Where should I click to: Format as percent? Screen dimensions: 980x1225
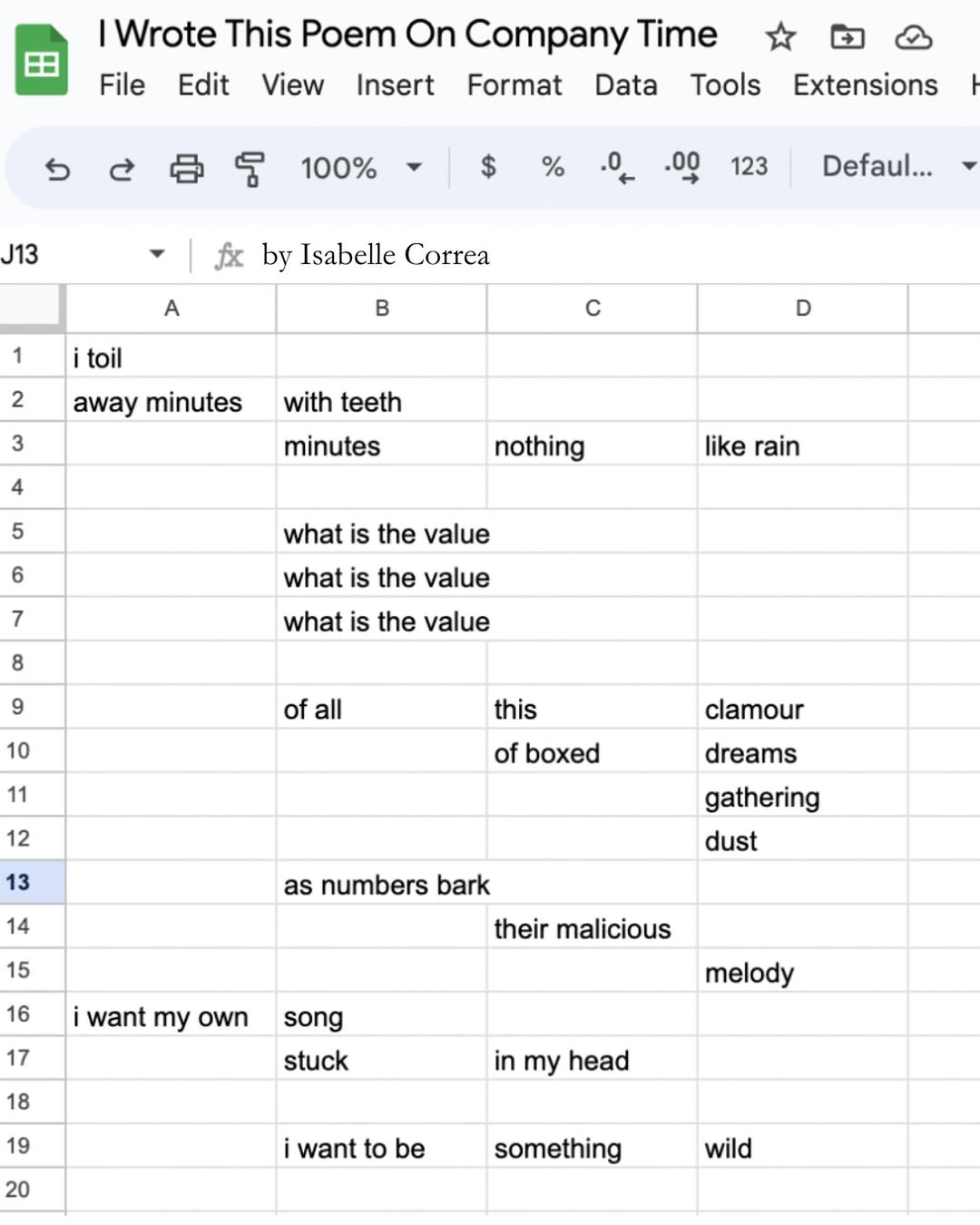click(x=553, y=166)
